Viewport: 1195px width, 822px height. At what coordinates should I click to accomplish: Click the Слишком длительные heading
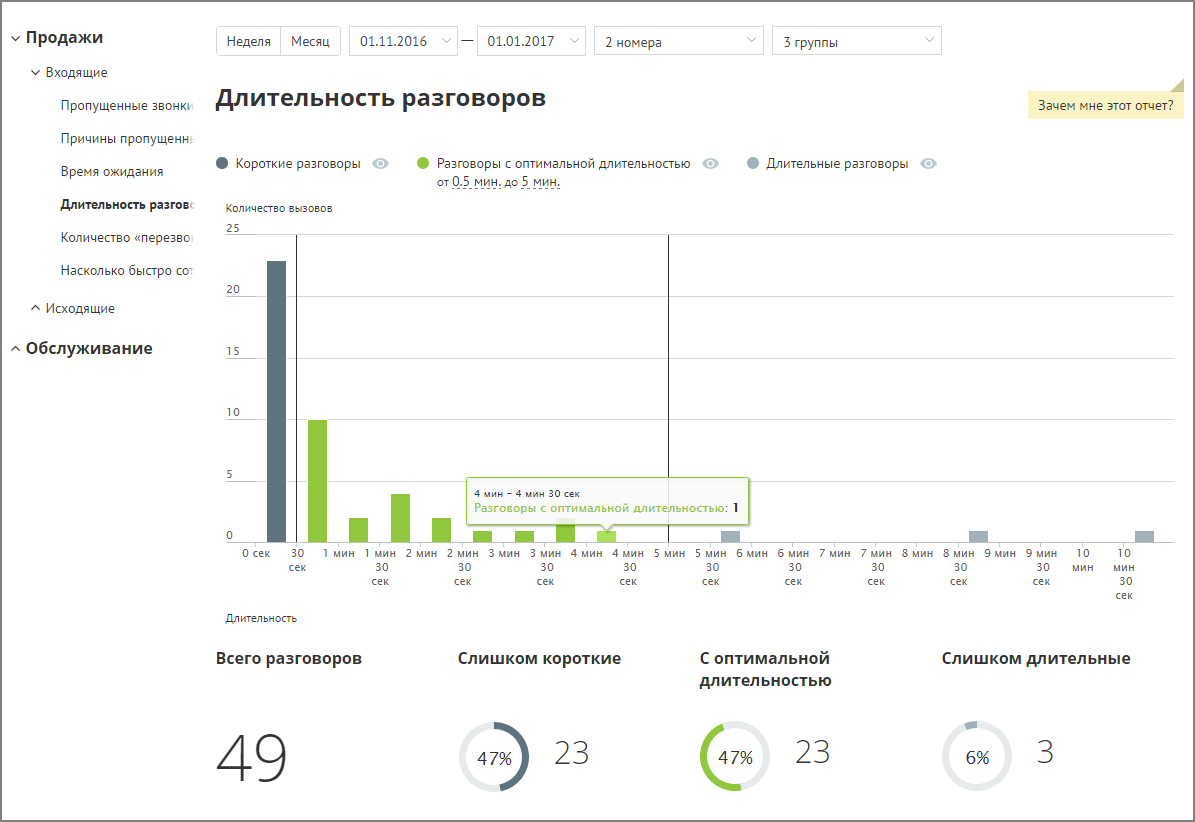(x=1036, y=658)
